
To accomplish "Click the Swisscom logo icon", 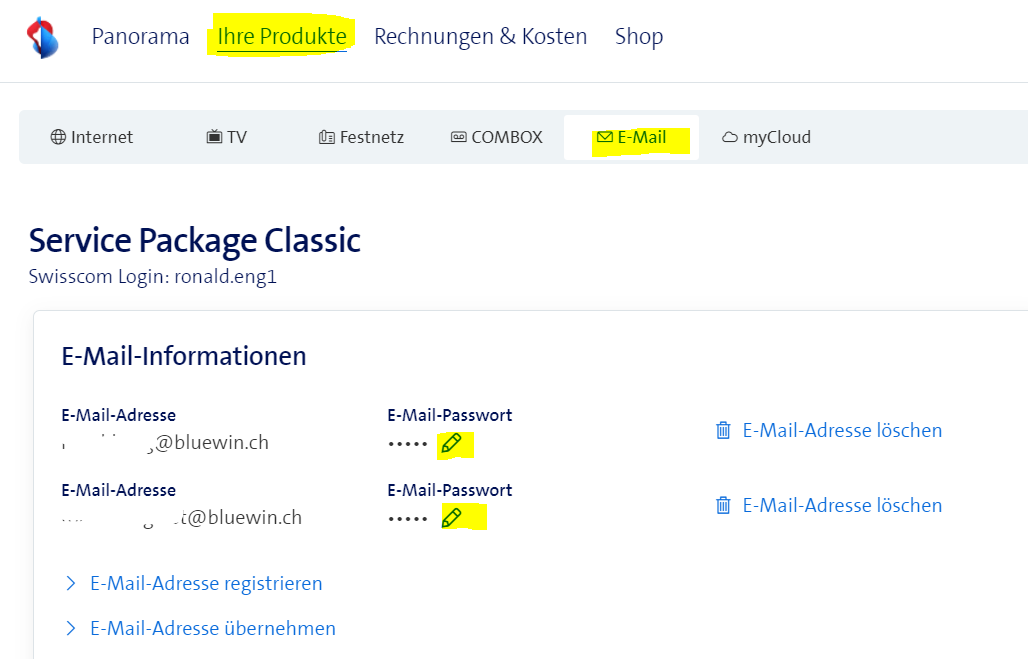I will tap(42, 38).
